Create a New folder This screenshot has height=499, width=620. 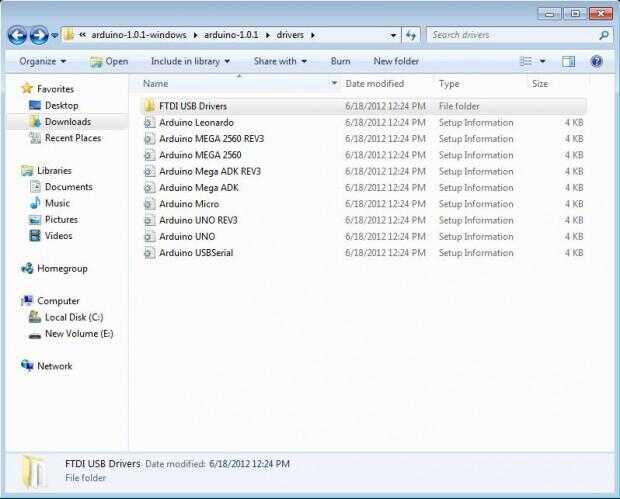396,61
